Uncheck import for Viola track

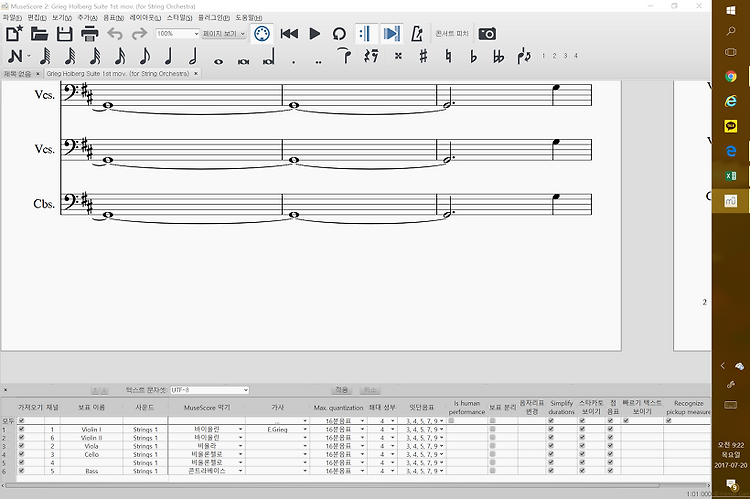tap(21, 445)
